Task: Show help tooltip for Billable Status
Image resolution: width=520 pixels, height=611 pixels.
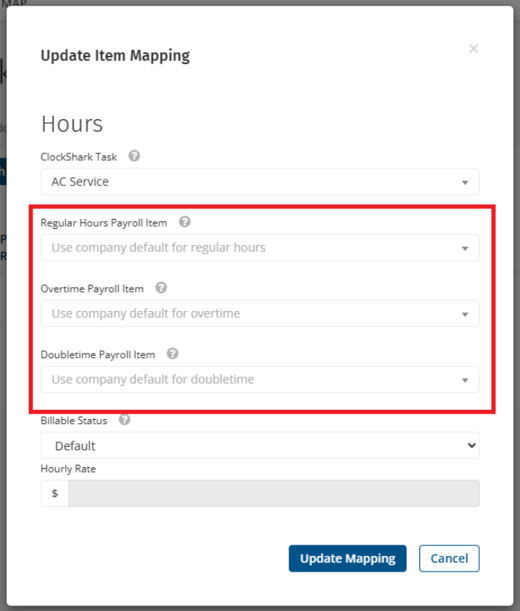Action: click(124, 420)
